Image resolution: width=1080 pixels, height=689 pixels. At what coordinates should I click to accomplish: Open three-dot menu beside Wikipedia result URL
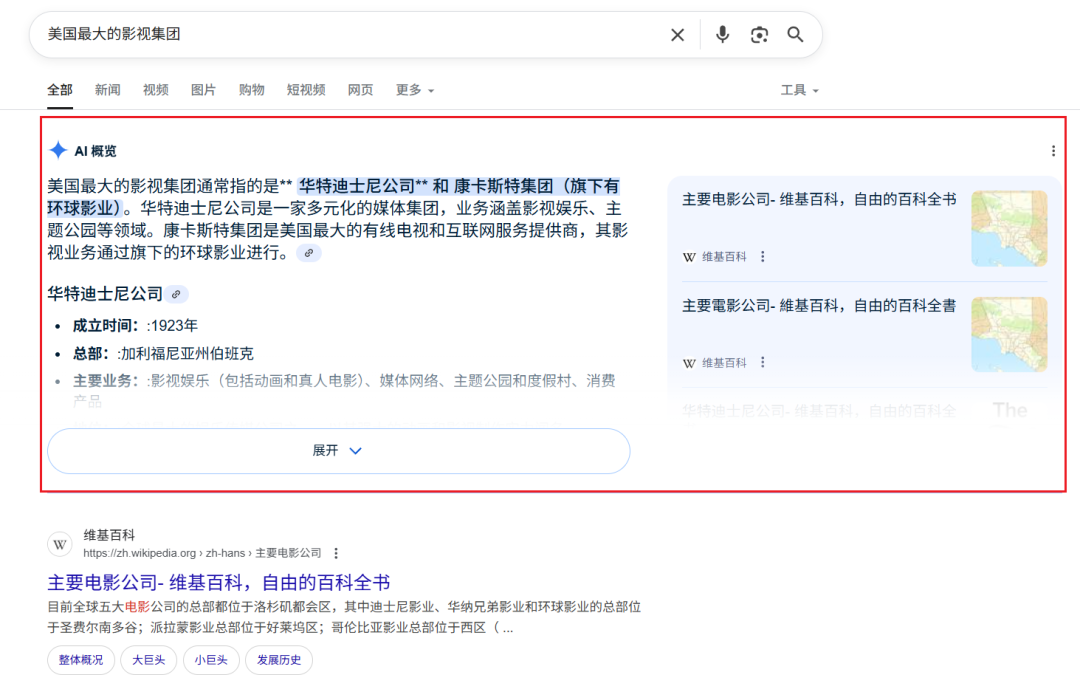336,553
